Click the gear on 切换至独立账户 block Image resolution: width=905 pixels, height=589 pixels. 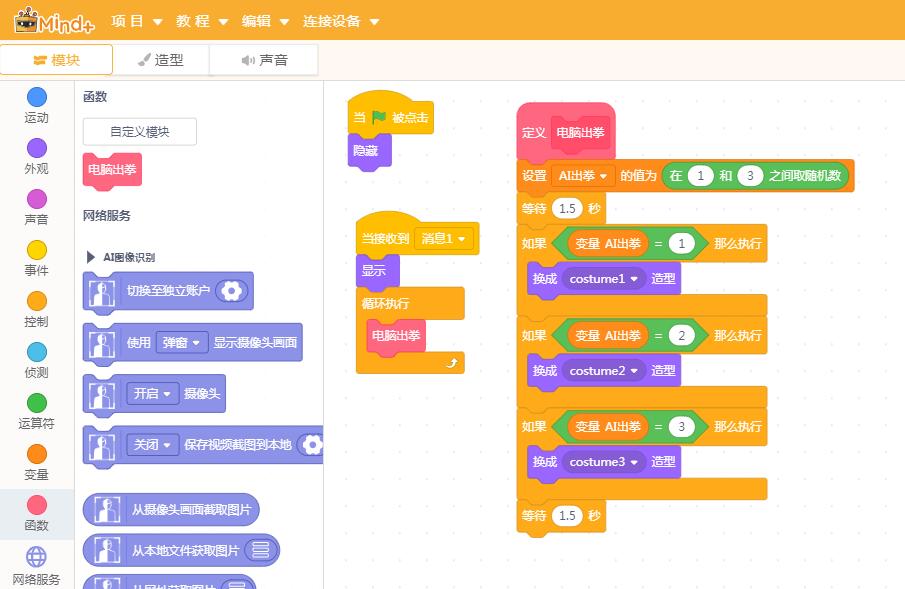pyautogui.click(x=231, y=290)
